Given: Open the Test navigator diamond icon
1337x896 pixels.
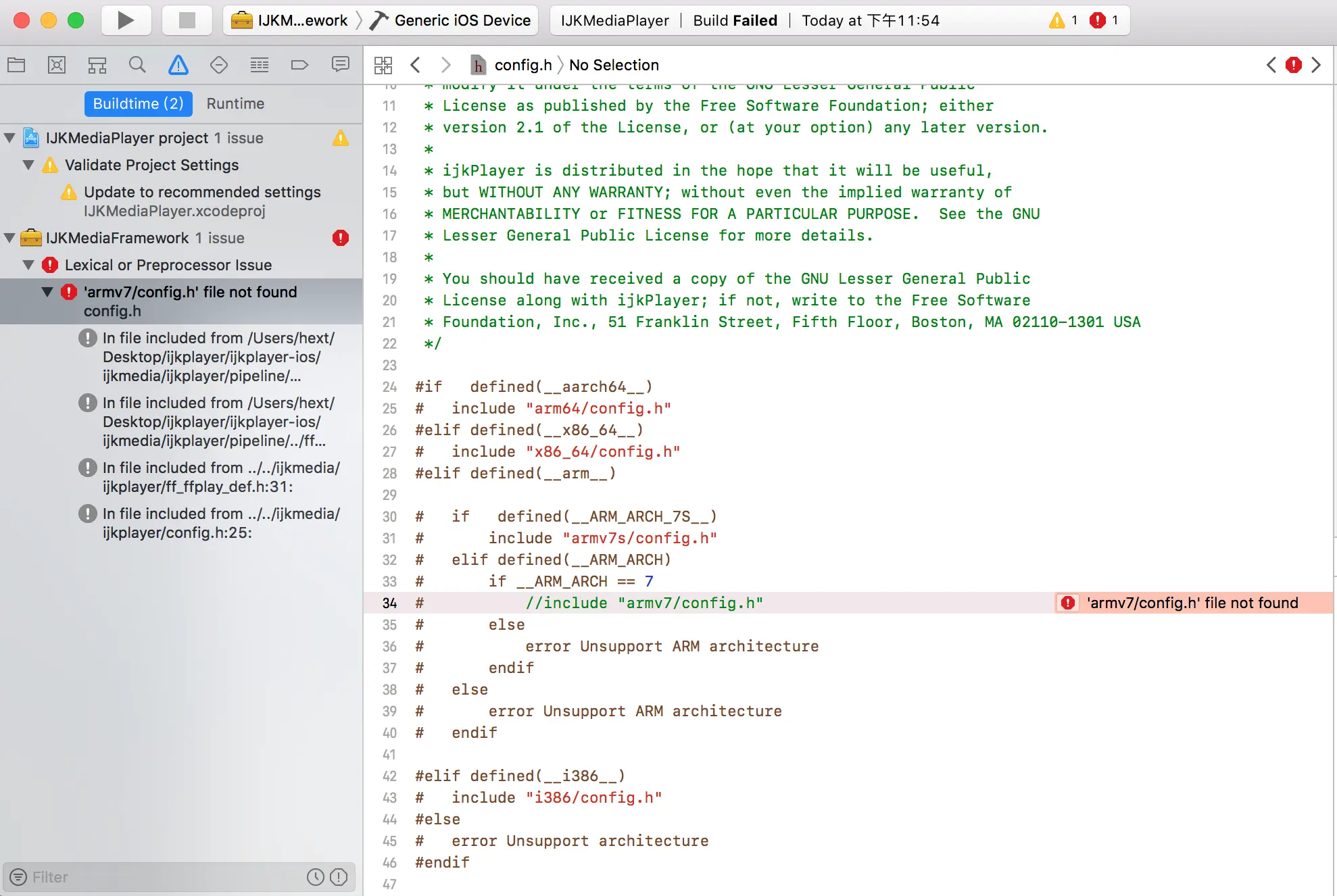Looking at the screenshot, I should pos(218,65).
